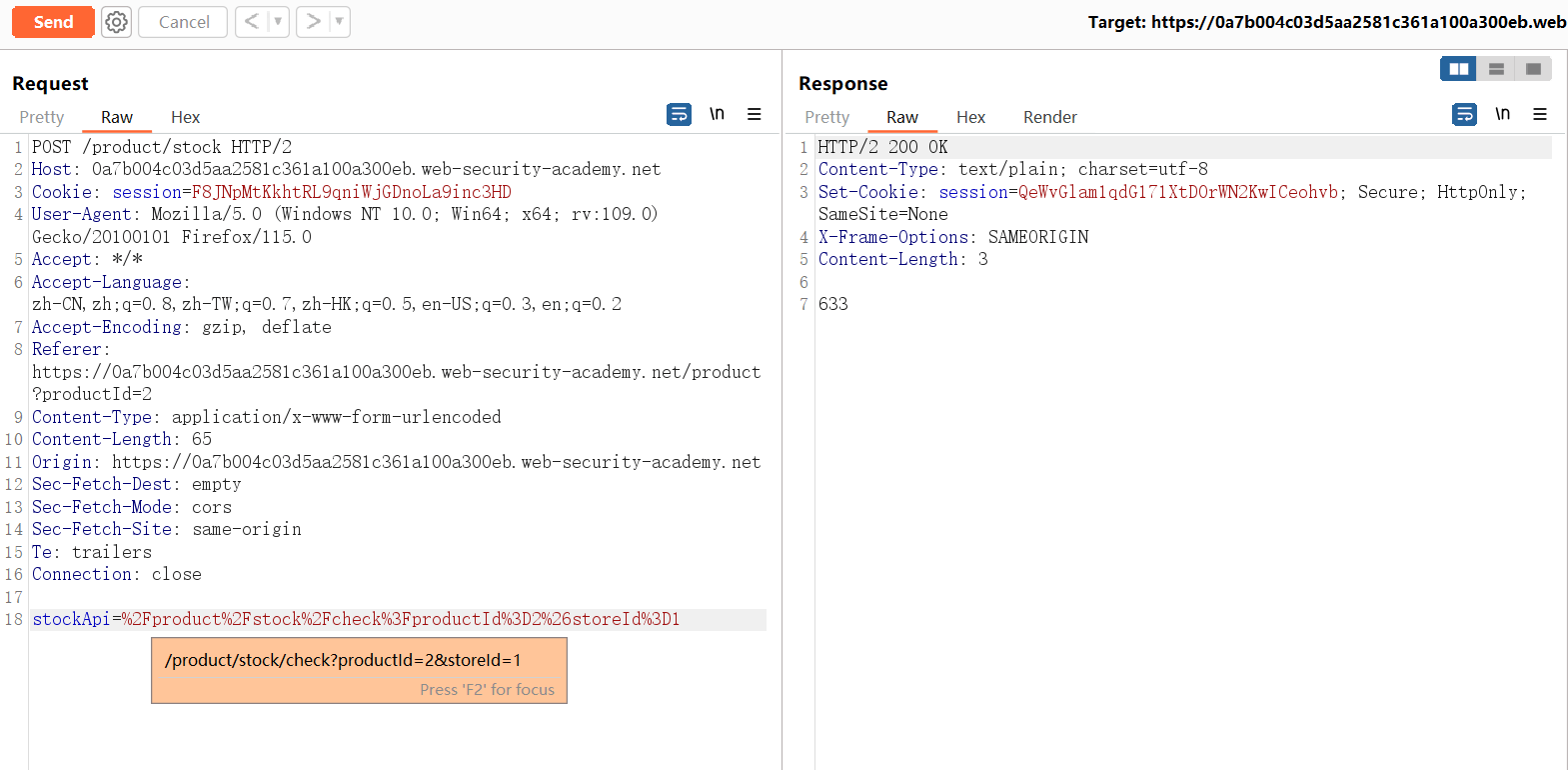Switch Request view to Hex tab
This screenshot has height=770, width=1568.
pyautogui.click(x=185, y=118)
